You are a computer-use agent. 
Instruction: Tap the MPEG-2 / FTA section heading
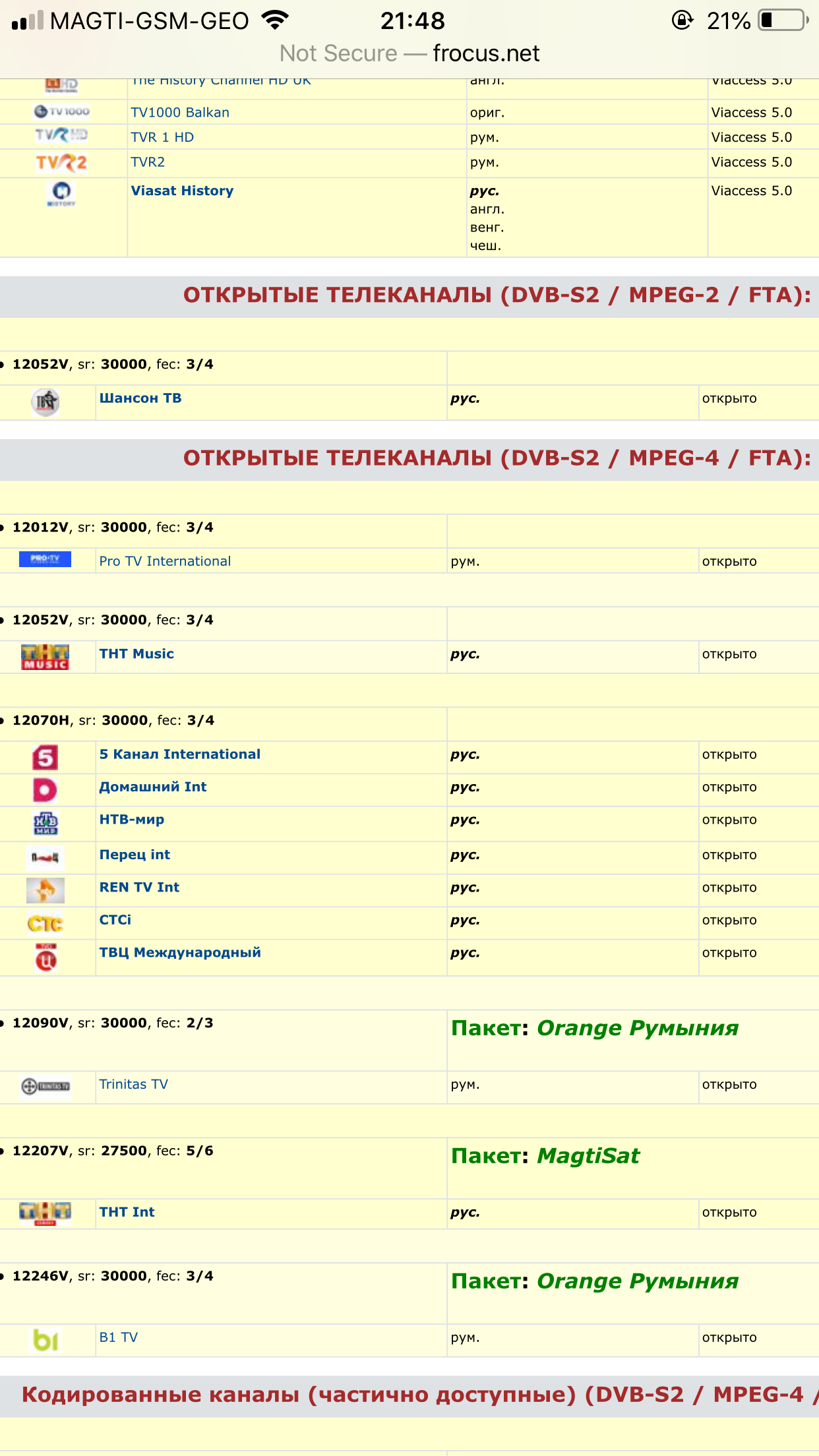pos(497,295)
